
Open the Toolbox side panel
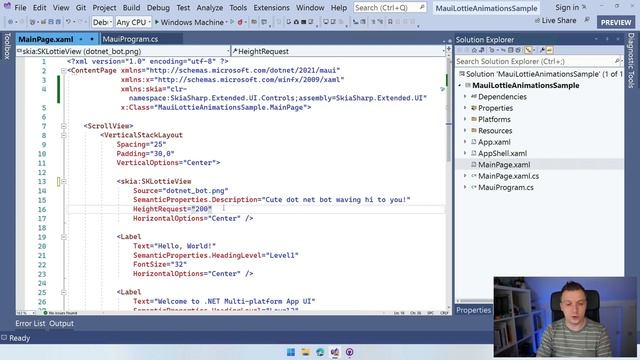click(x=7, y=46)
